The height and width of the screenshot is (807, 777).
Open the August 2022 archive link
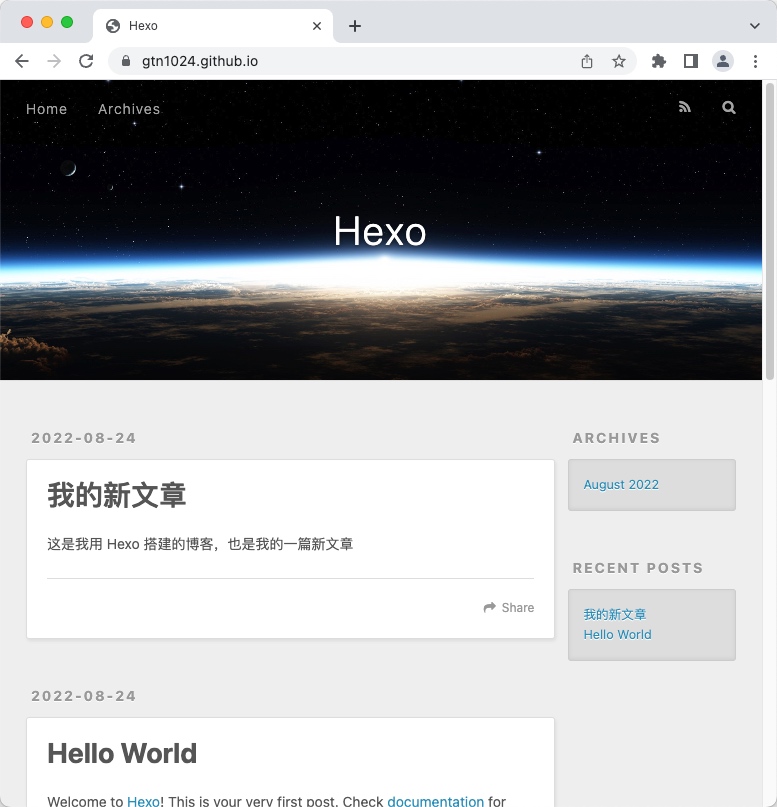(x=621, y=485)
